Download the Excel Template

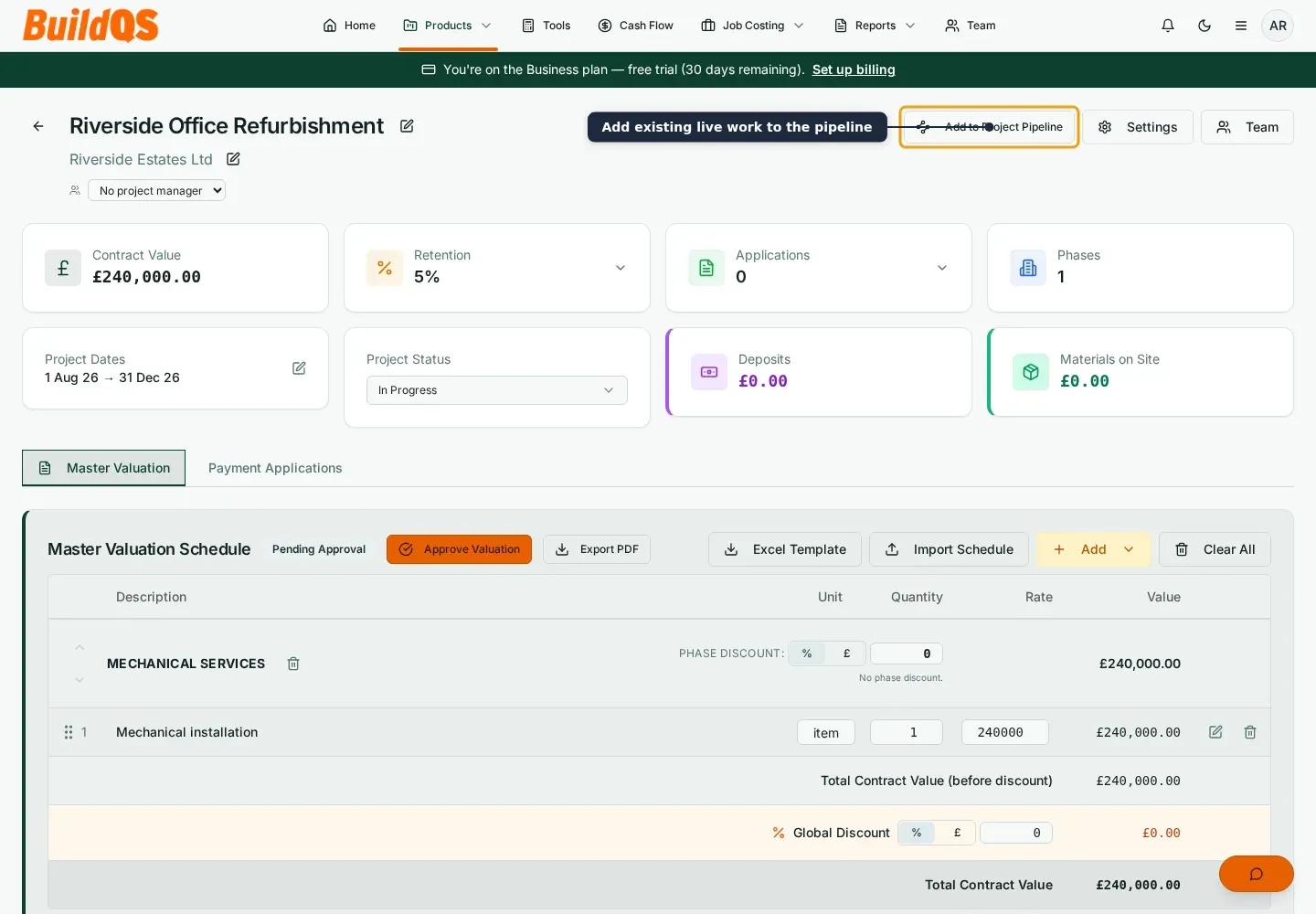[x=785, y=549]
